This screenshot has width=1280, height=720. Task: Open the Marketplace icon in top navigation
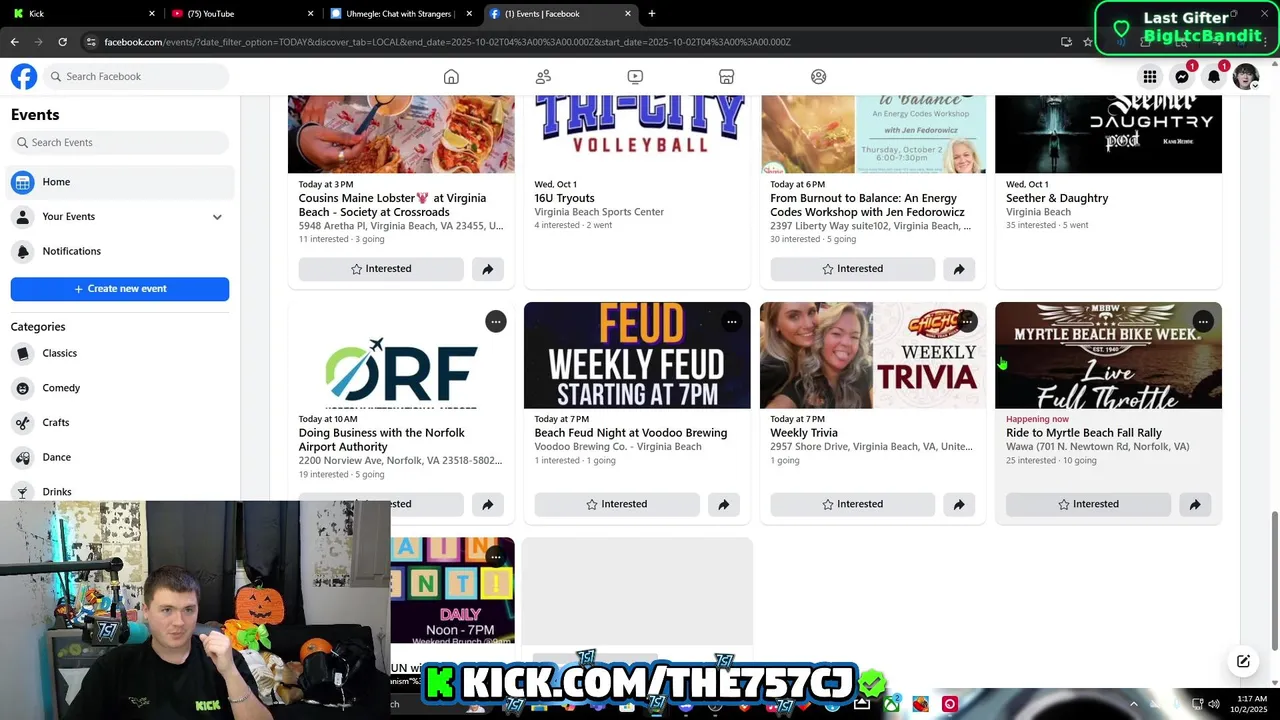coord(727,77)
